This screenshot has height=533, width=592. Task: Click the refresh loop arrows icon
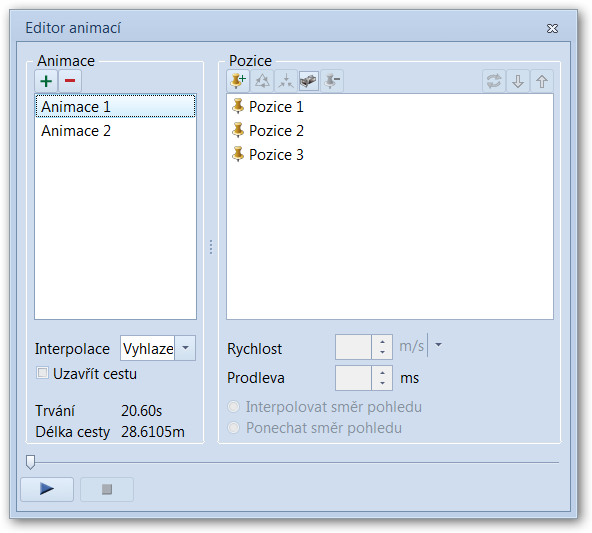tap(494, 81)
